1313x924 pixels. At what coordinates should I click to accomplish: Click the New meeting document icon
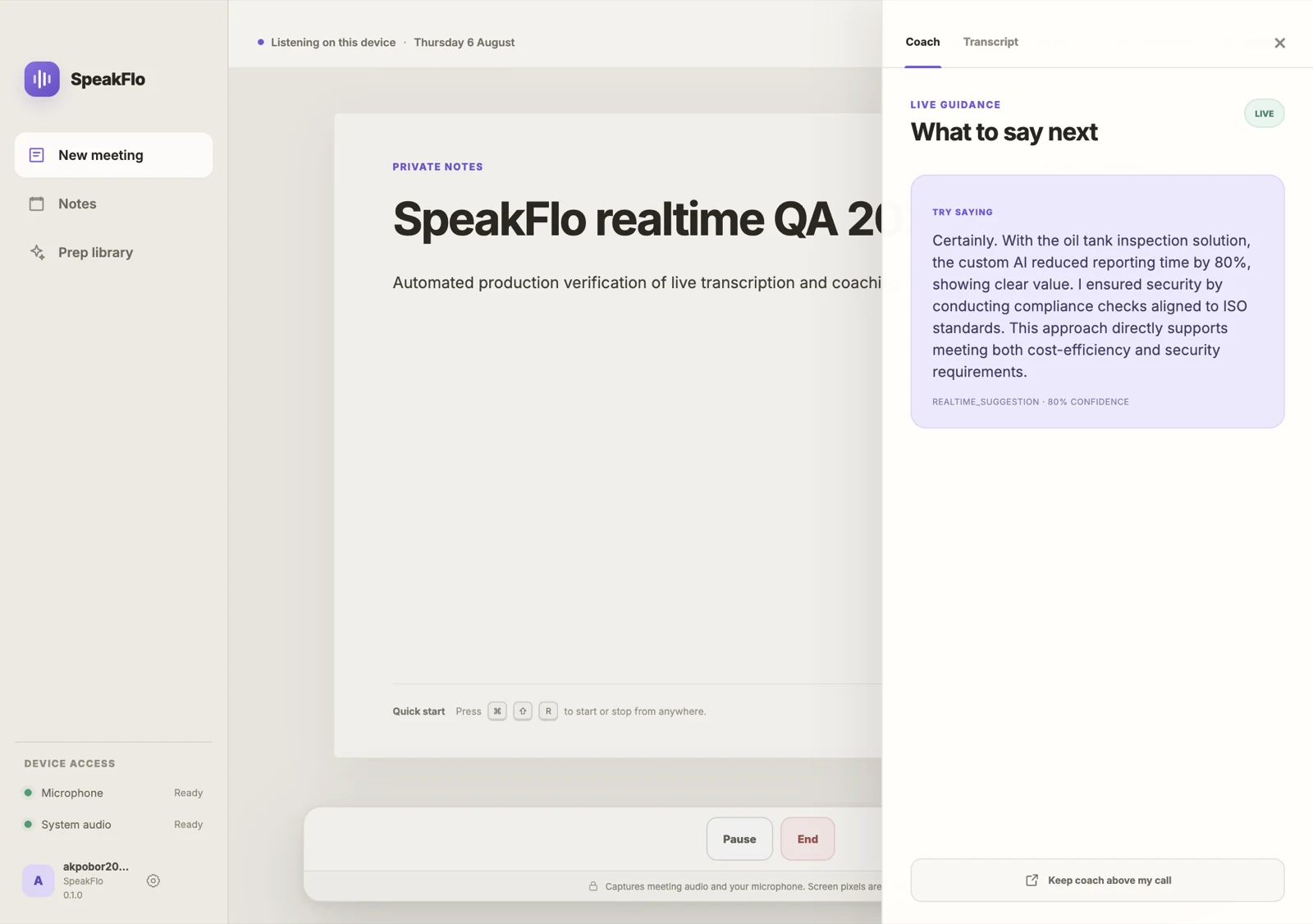point(37,155)
